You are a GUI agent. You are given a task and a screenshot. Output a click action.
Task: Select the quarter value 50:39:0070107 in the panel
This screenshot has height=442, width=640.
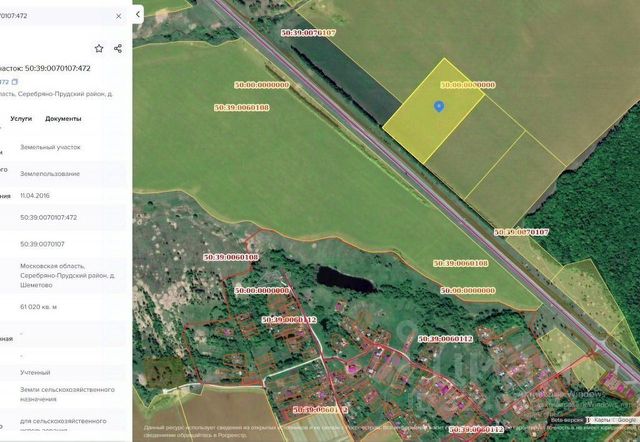[42, 244]
